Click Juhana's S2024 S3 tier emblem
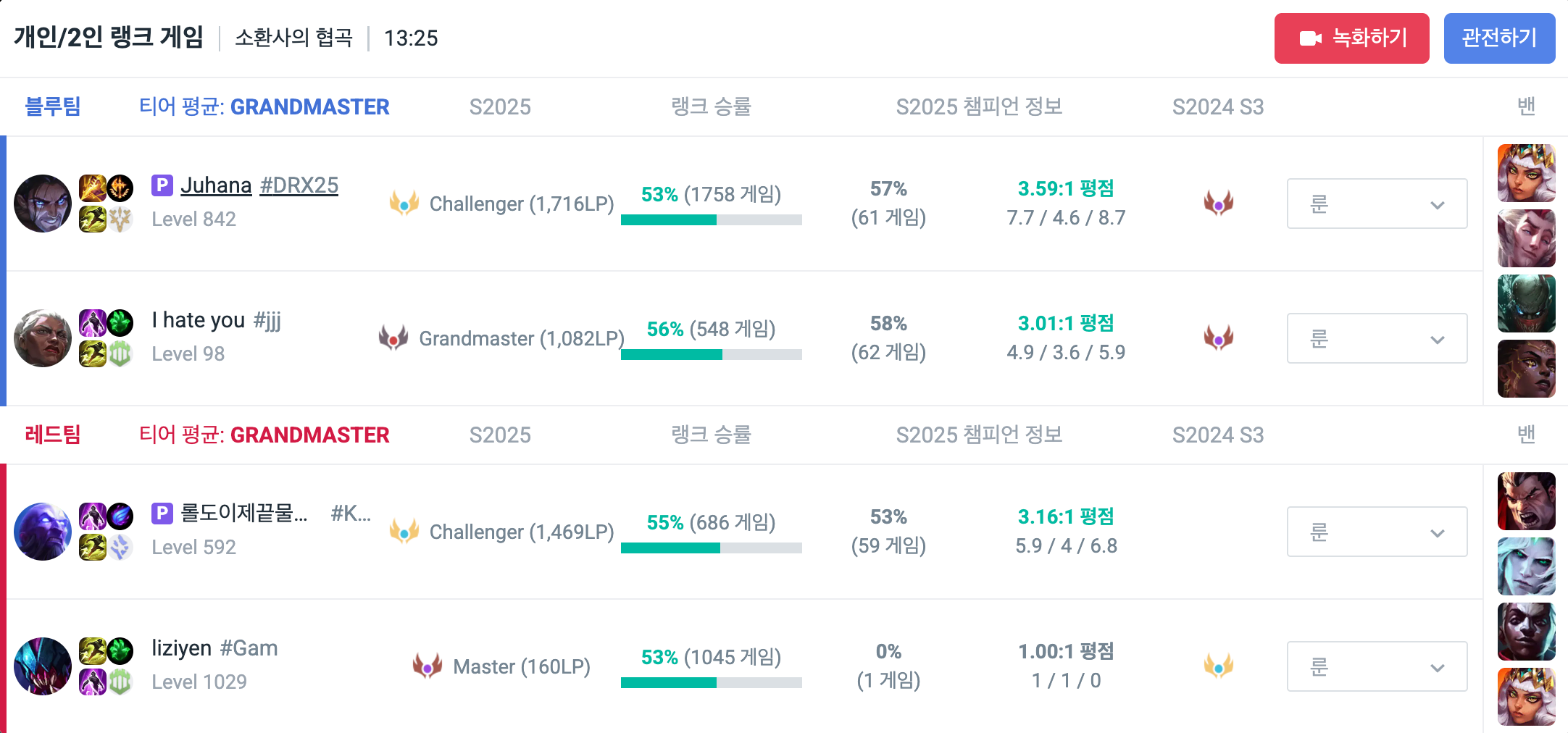Viewport: 1568px width, 733px height. pos(1219,204)
